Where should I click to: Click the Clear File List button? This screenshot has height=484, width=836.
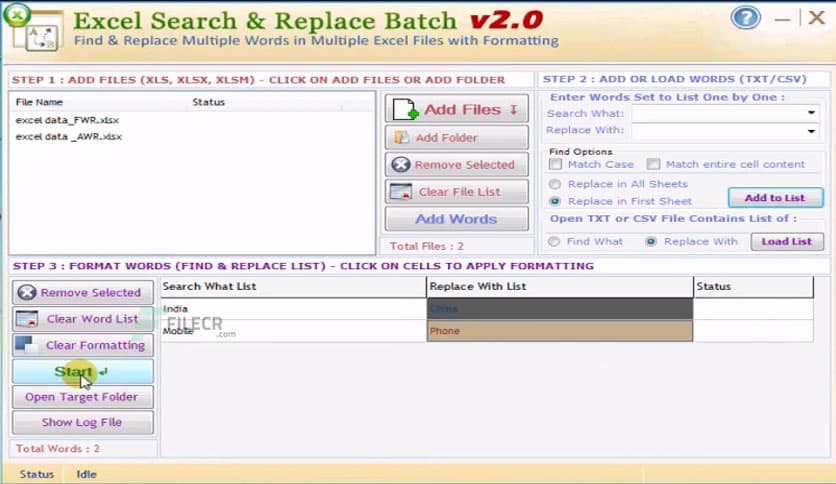tap(457, 191)
